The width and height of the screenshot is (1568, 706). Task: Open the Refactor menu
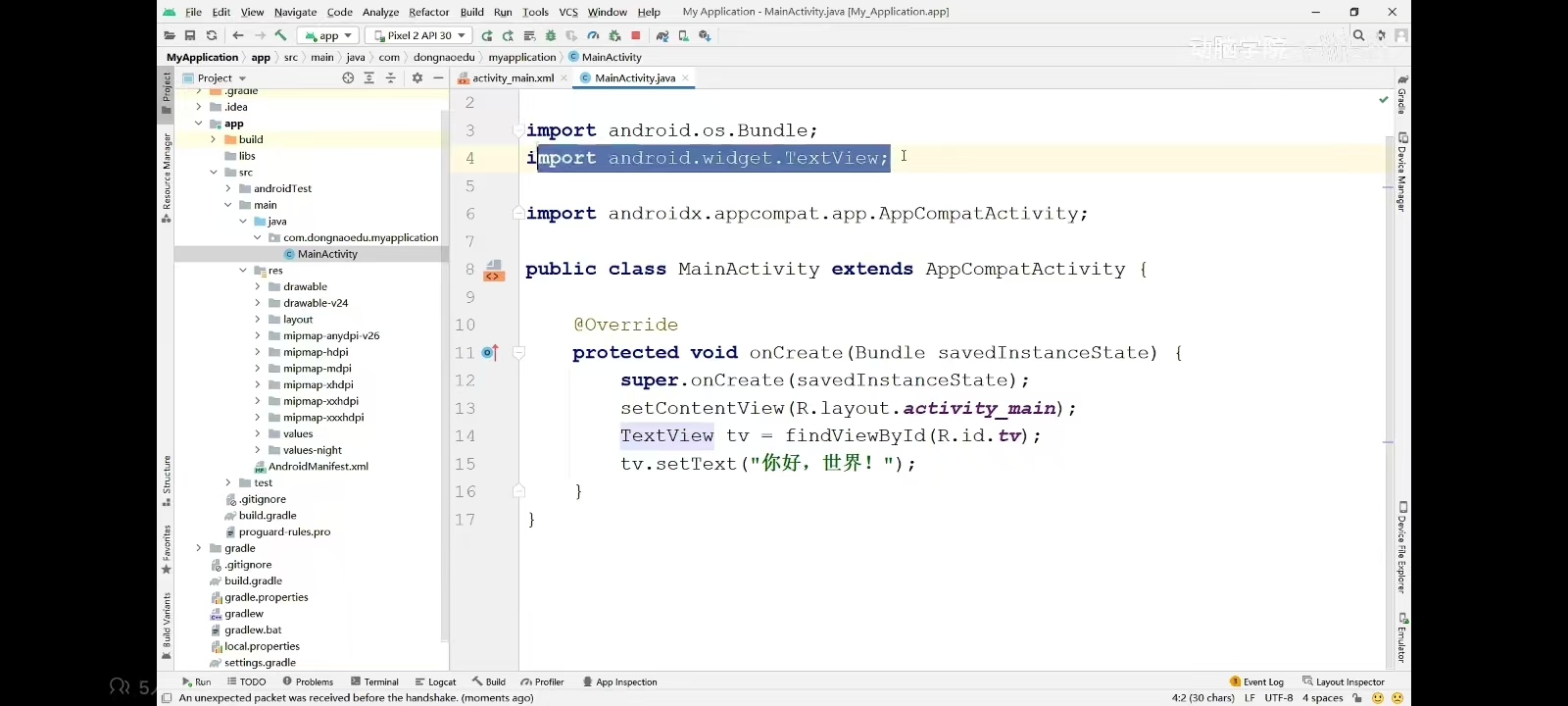click(x=428, y=12)
